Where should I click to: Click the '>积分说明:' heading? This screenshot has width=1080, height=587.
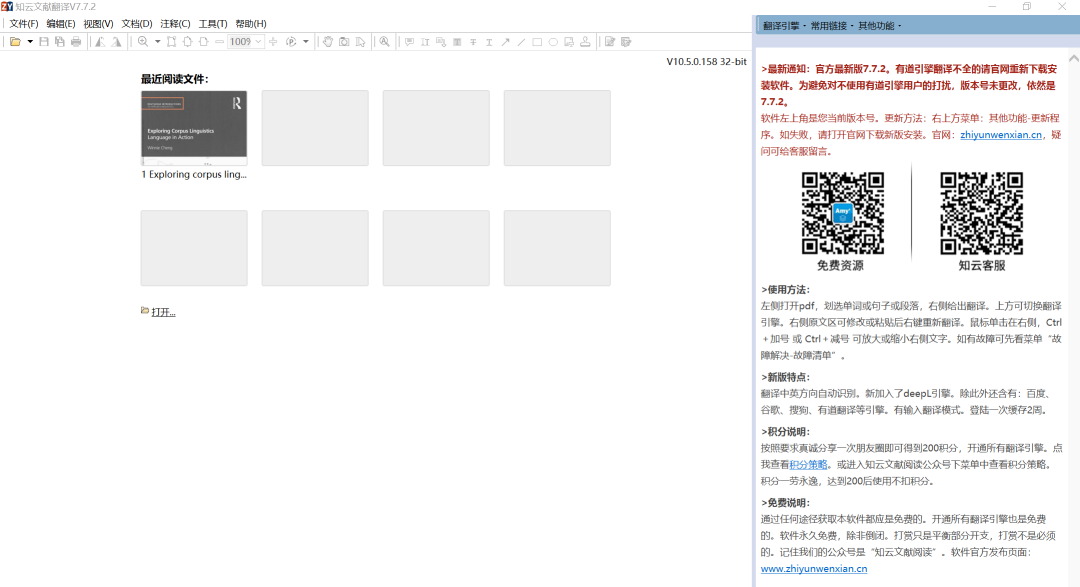[x=785, y=431]
